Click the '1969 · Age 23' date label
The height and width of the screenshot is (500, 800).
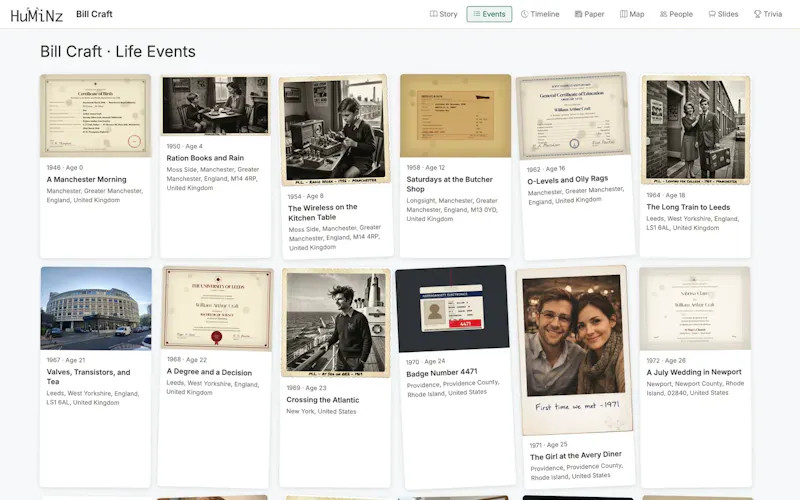[x=306, y=388]
